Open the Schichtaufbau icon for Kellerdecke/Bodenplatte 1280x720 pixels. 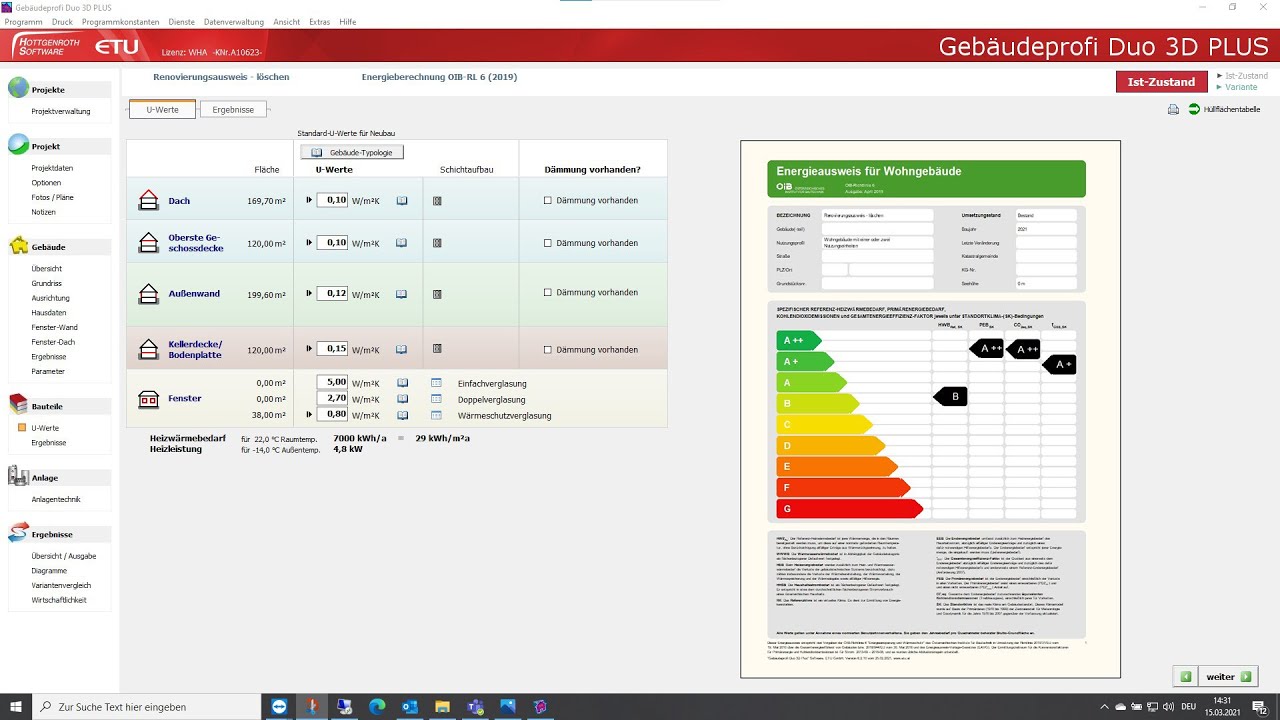point(437,349)
